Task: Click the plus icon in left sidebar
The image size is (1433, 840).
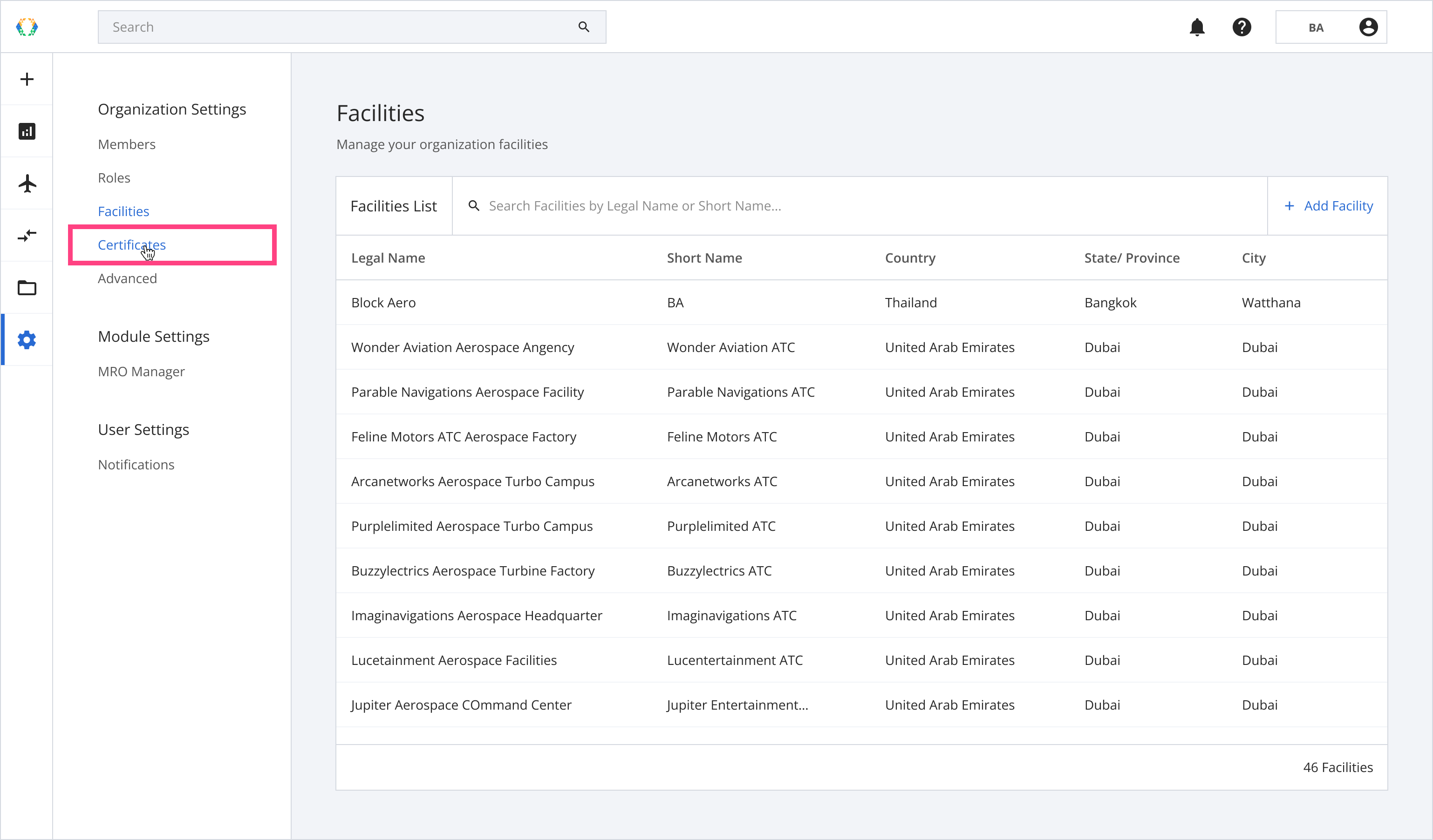Action: (x=27, y=79)
